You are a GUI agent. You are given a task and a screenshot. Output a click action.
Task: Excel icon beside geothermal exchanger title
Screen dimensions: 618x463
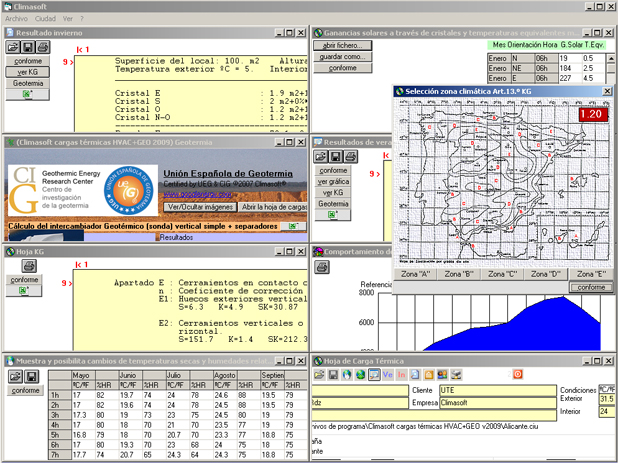pyautogui.click(x=293, y=226)
